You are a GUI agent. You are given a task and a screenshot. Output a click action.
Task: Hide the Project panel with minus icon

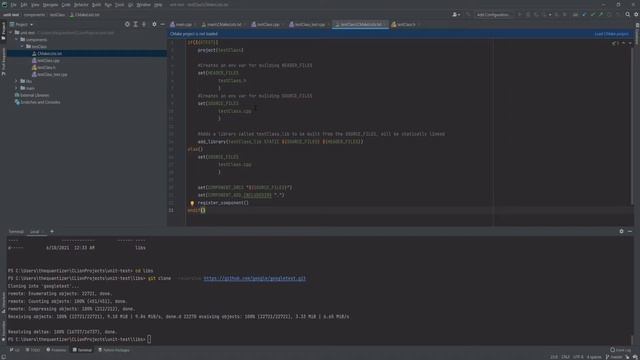[162, 24]
